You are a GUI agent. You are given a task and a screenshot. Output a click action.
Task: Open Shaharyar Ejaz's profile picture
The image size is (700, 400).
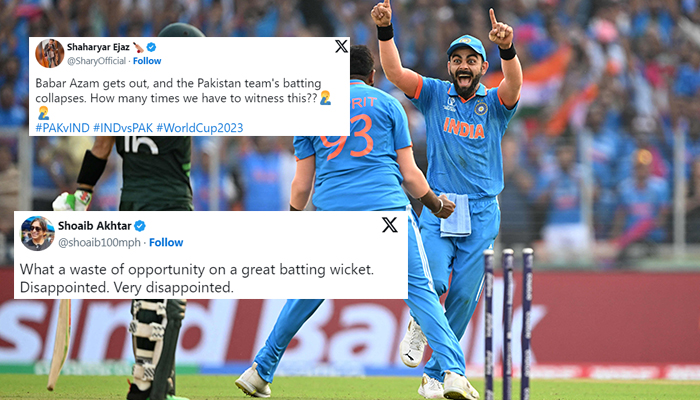pyautogui.click(x=50, y=53)
